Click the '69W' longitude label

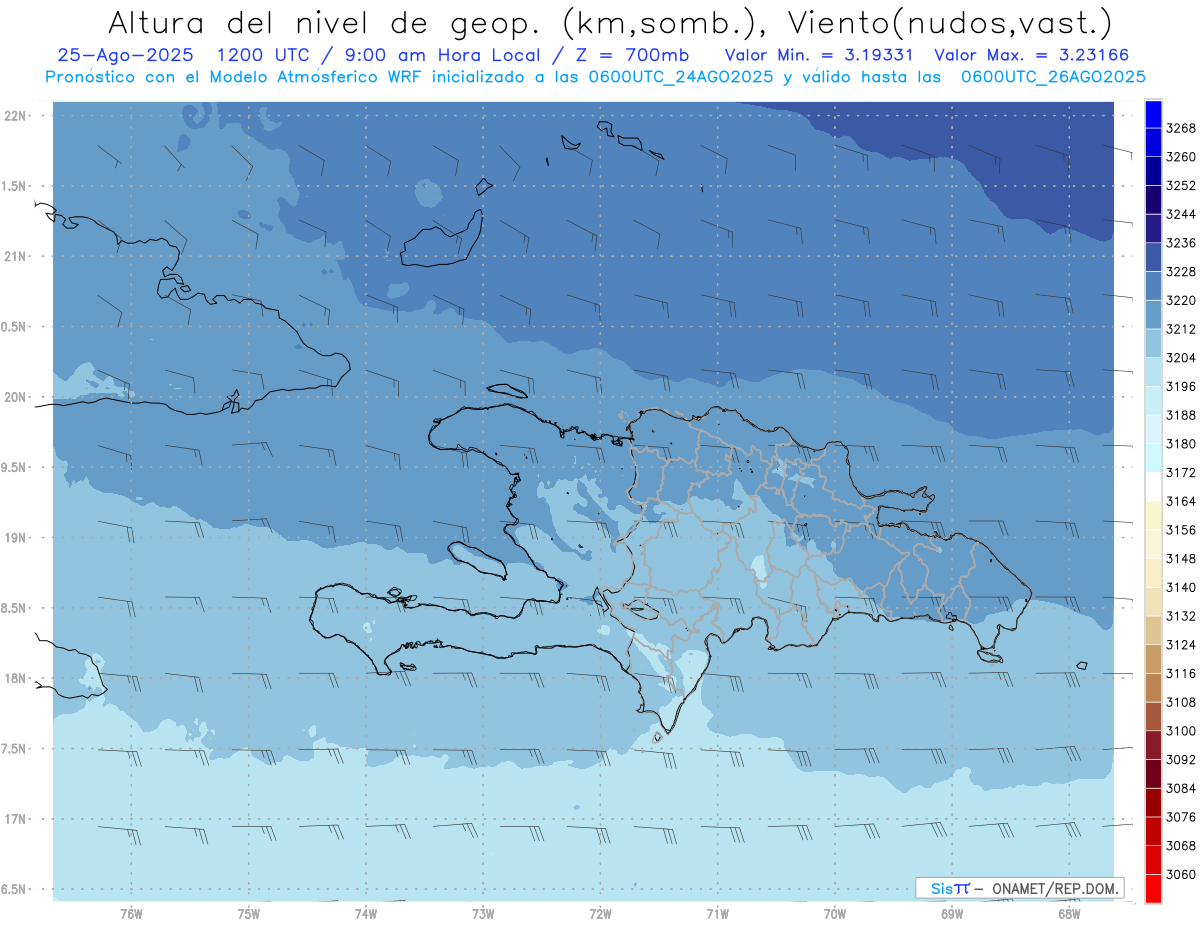point(952,914)
